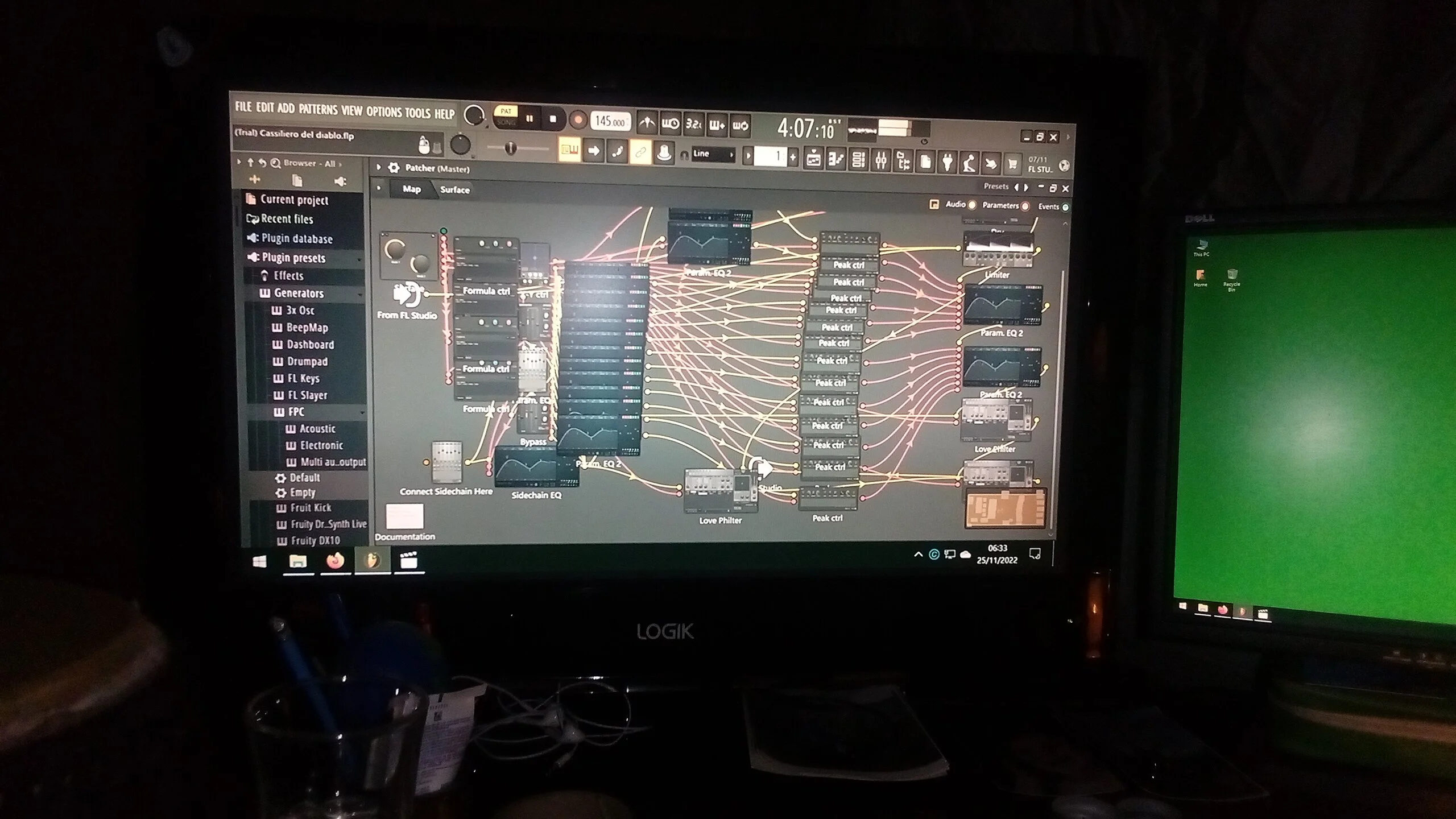Click the metronome icon
Image resolution: width=1456 pixels, height=819 pixels.
(x=647, y=123)
